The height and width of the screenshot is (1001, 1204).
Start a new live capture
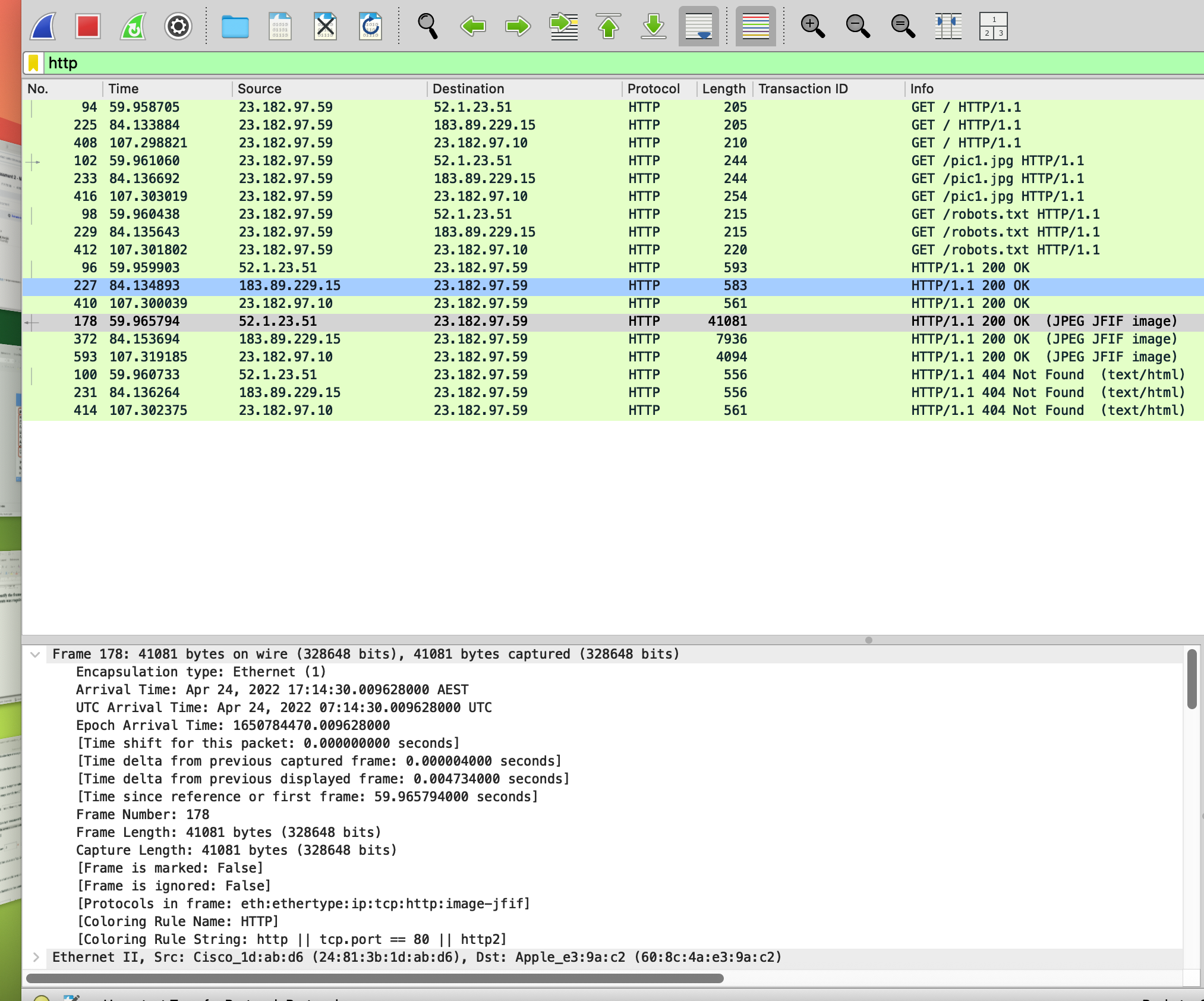(x=42, y=26)
